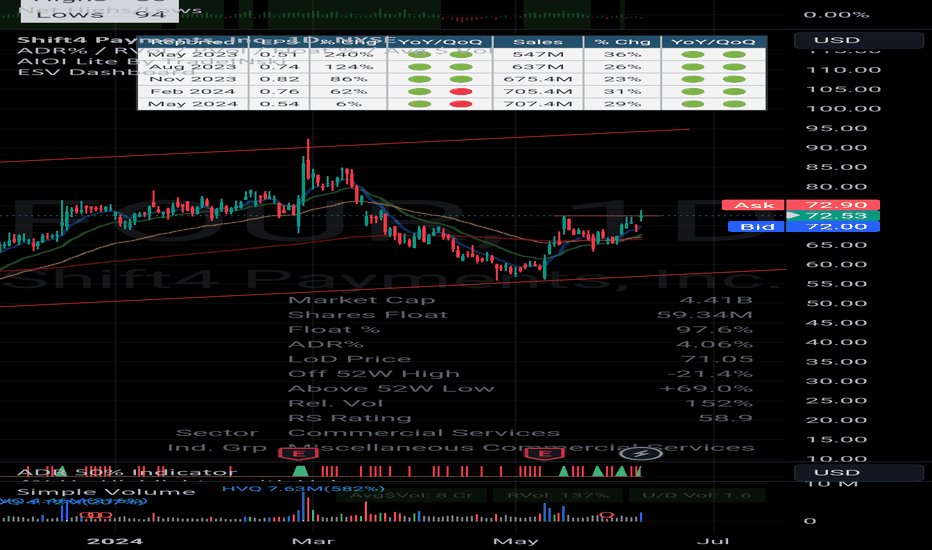Click the Sales column header
The image size is (932, 550).
pyautogui.click(x=538, y=42)
